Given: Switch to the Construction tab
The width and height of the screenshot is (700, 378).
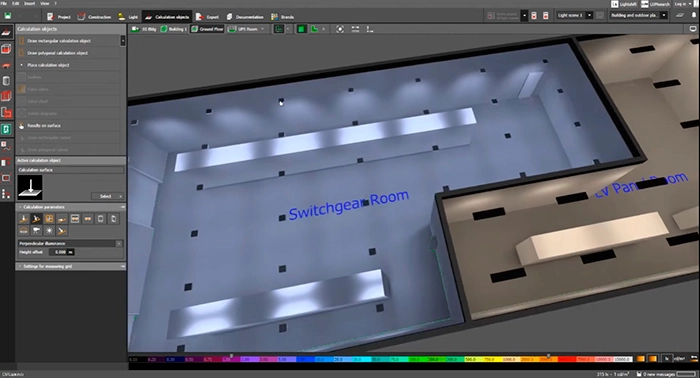Looking at the screenshot, I should click(94, 17).
